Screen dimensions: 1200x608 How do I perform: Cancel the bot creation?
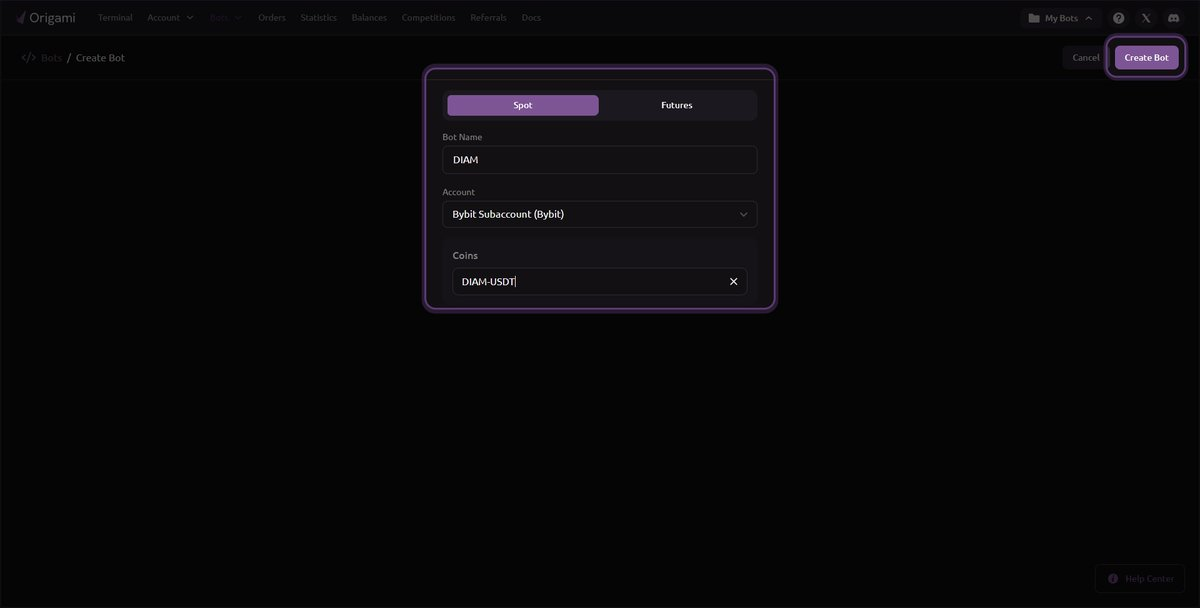click(1085, 58)
